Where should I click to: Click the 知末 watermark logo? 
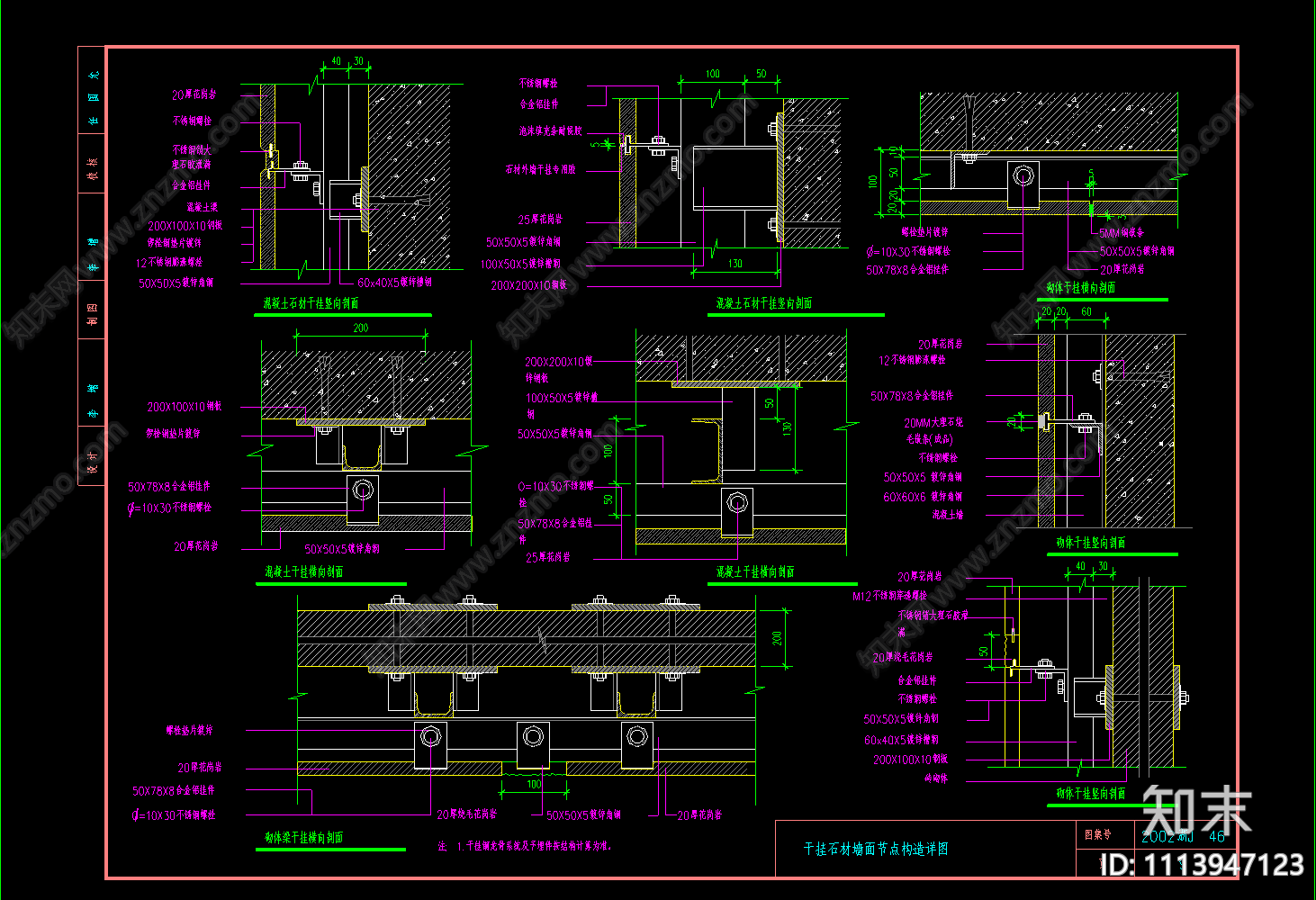click(1196, 811)
